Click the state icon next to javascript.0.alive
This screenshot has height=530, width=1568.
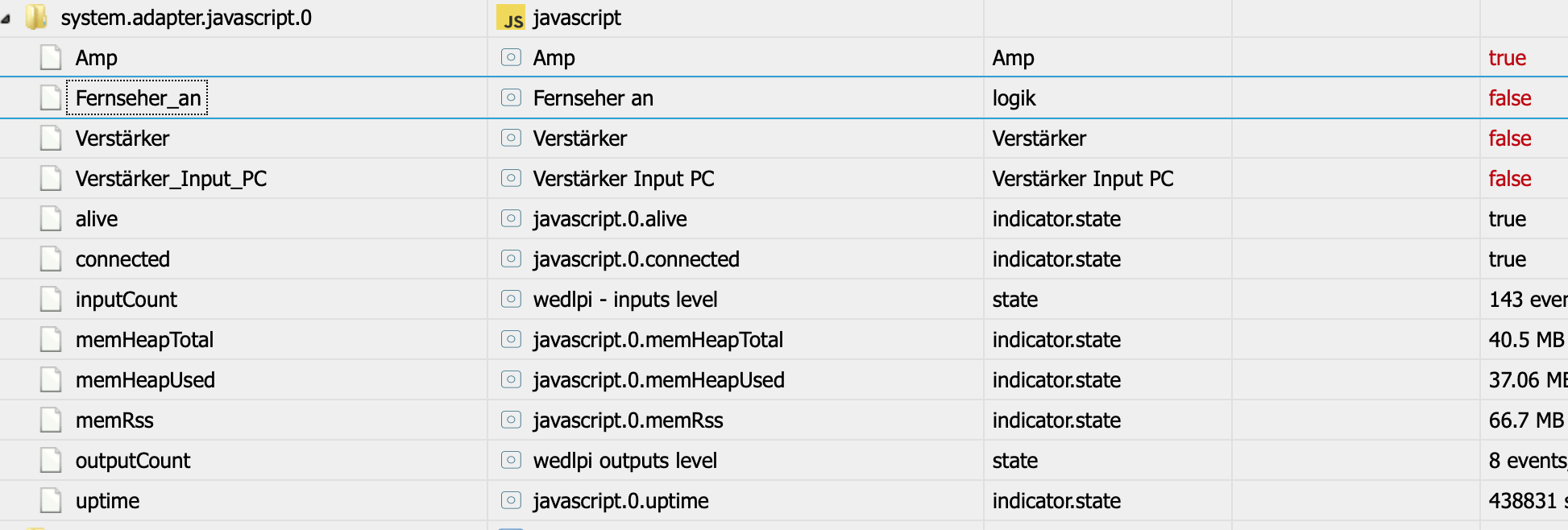click(x=511, y=219)
